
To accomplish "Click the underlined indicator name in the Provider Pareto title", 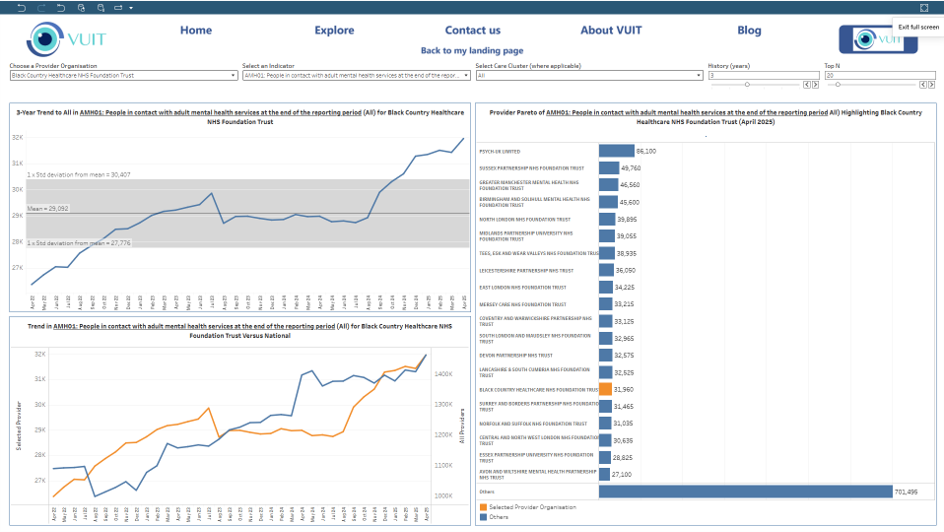I will coord(687,113).
